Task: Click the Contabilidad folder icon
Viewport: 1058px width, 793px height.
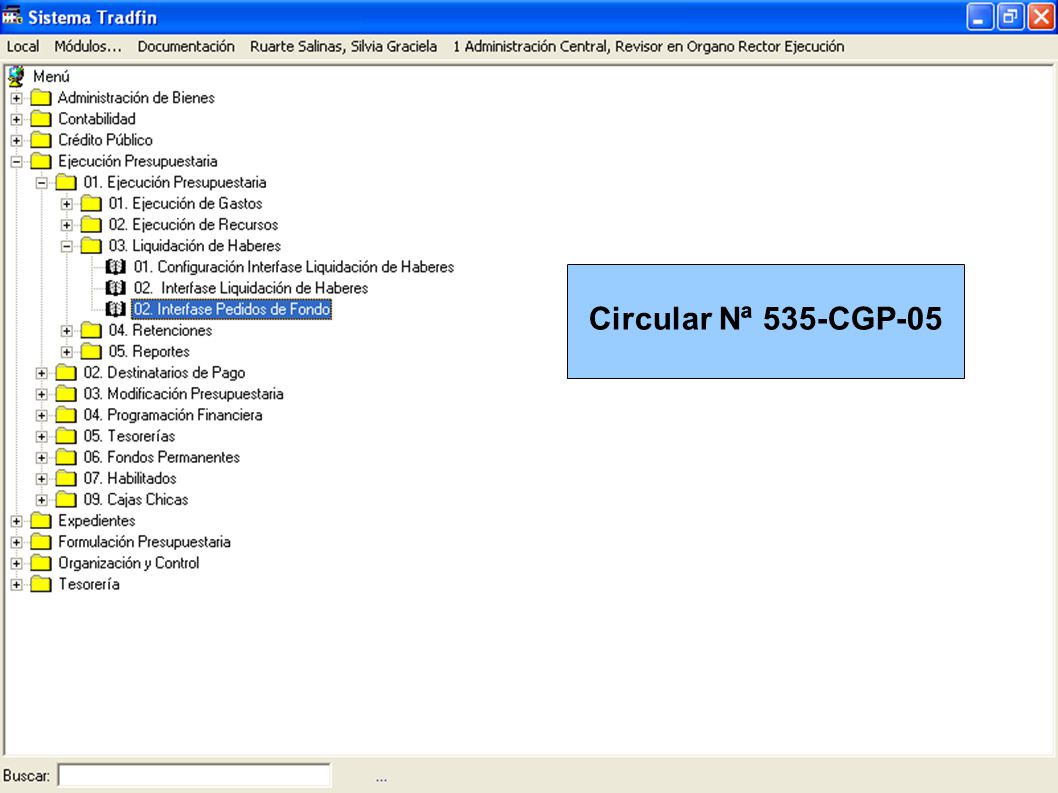Action: coord(41,119)
